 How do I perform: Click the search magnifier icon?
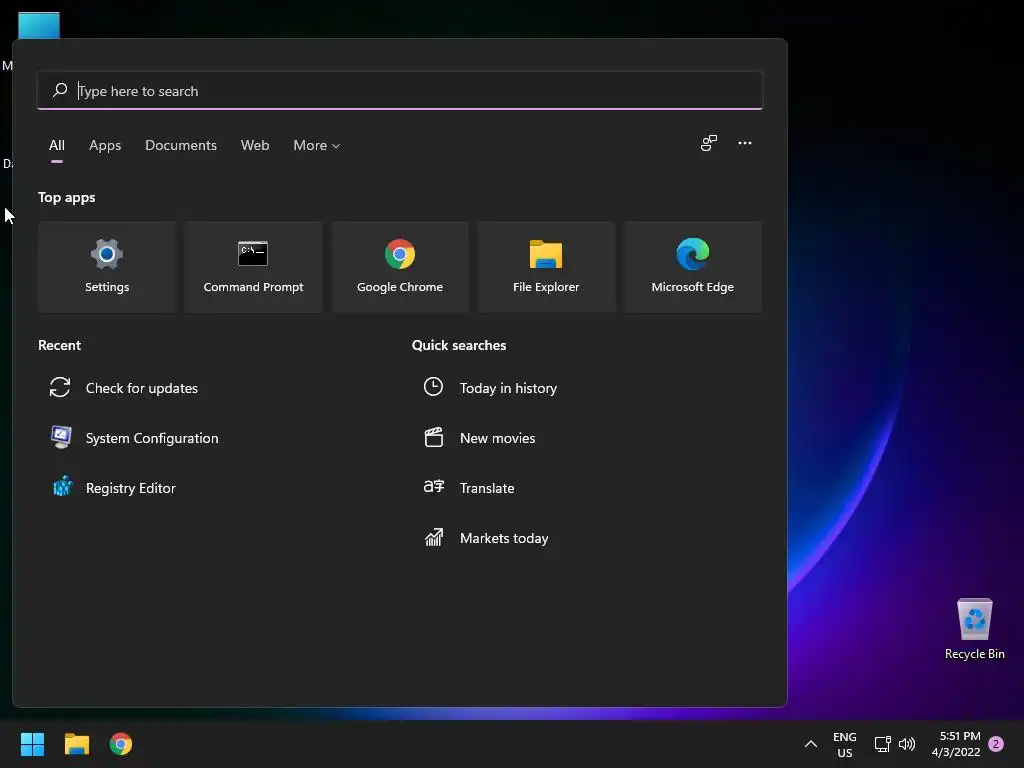point(60,90)
